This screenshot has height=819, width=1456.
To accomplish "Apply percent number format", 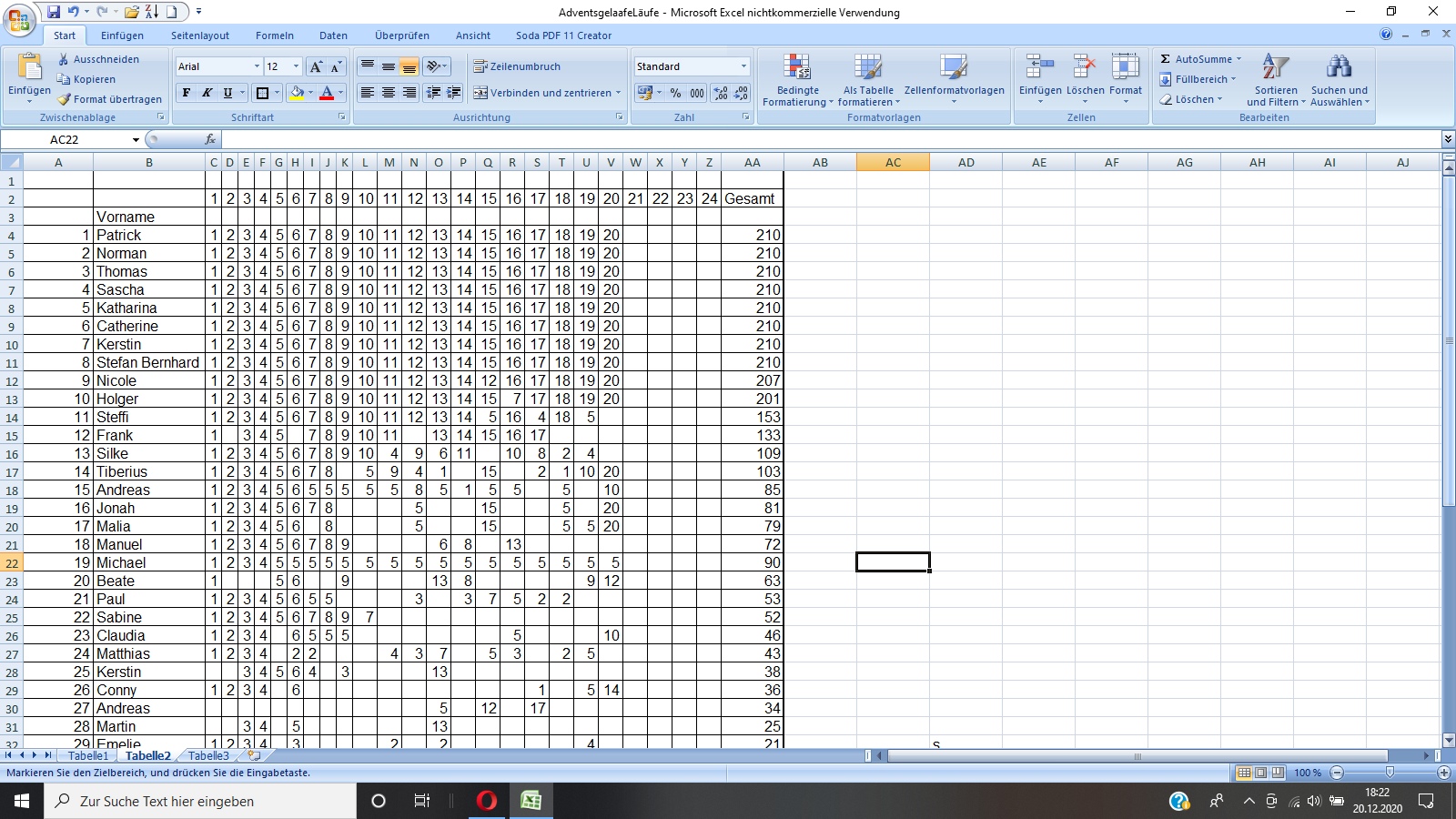I will pos(675,93).
